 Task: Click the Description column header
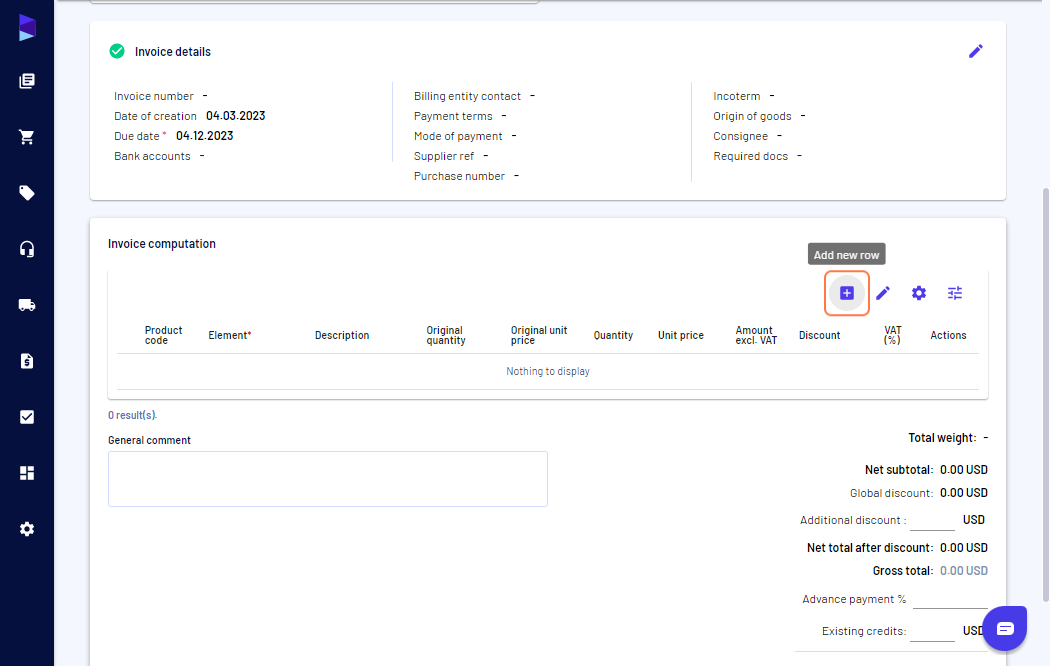click(342, 335)
